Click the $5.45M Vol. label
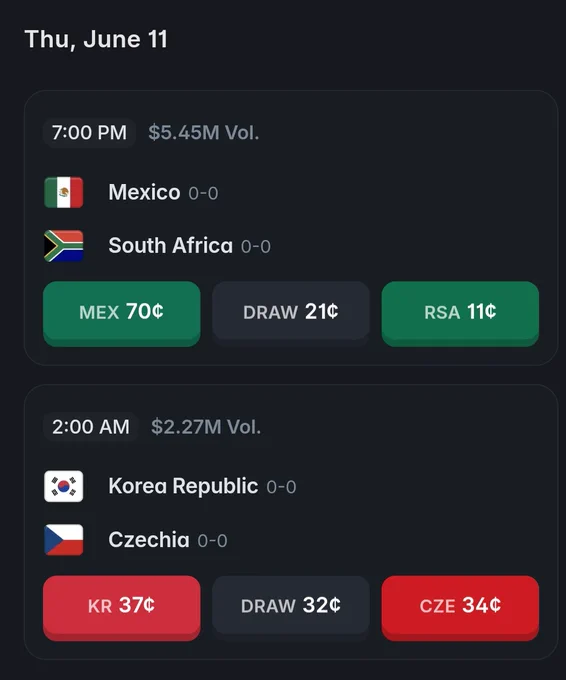Viewport: 566px width, 680px height. (x=203, y=133)
